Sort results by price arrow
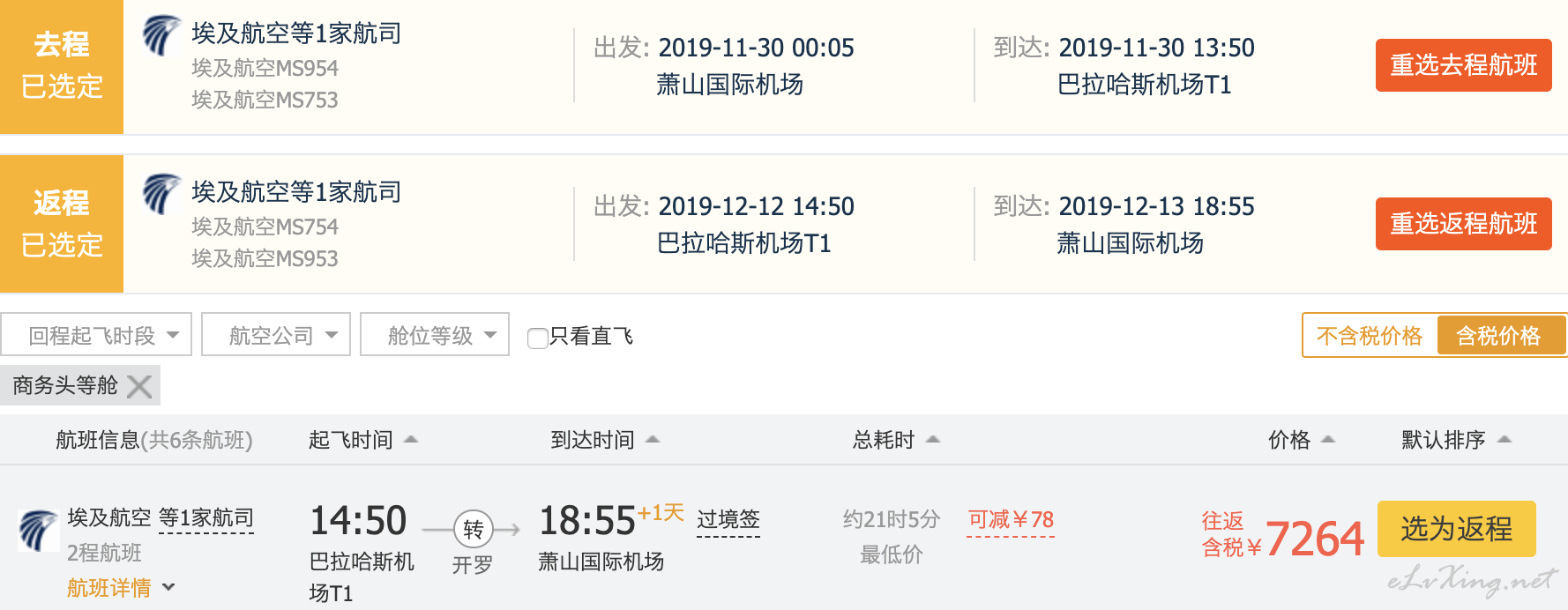 coord(1328,439)
